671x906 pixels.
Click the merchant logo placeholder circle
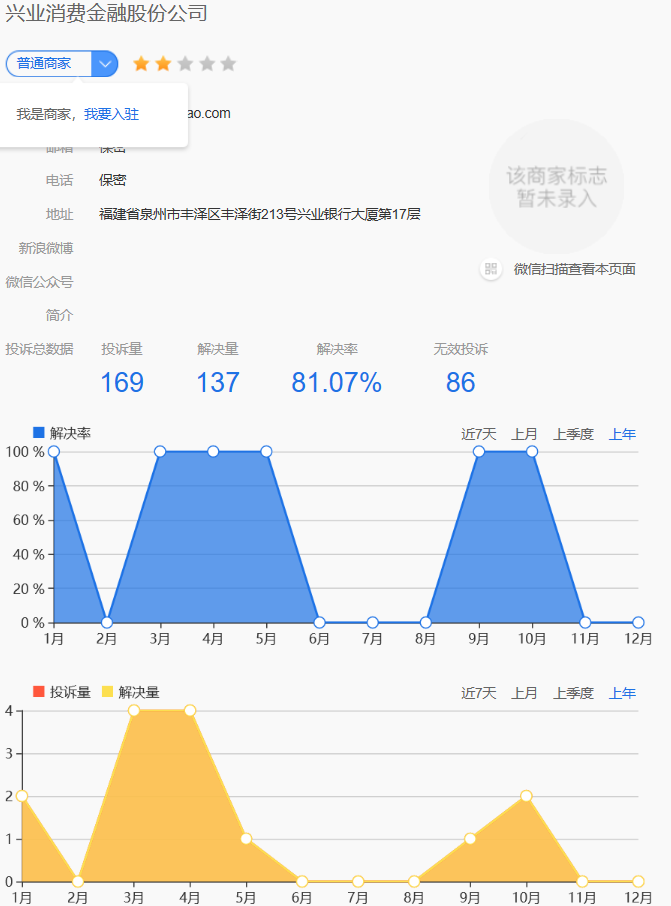pos(556,187)
